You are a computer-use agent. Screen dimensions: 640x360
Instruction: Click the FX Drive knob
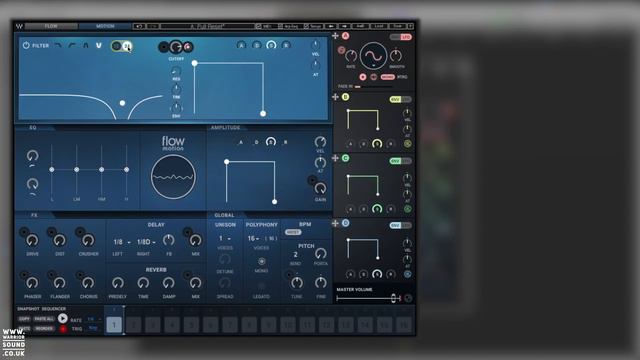coord(32,240)
